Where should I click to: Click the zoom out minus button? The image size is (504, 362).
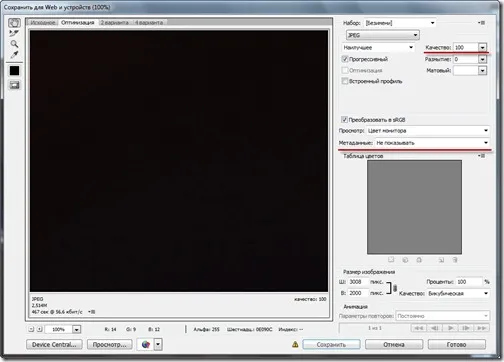[31, 329]
